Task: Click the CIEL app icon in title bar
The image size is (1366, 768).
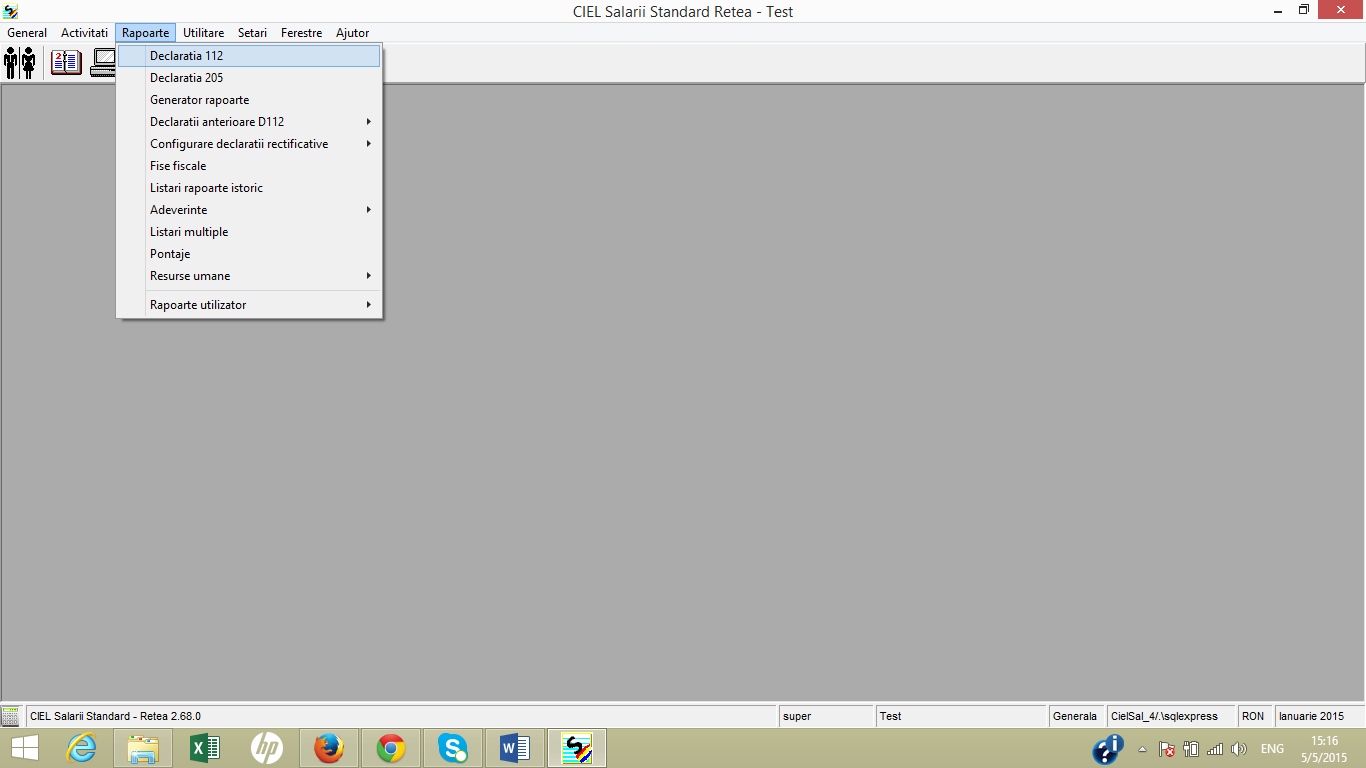Action: (x=11, y=11)
